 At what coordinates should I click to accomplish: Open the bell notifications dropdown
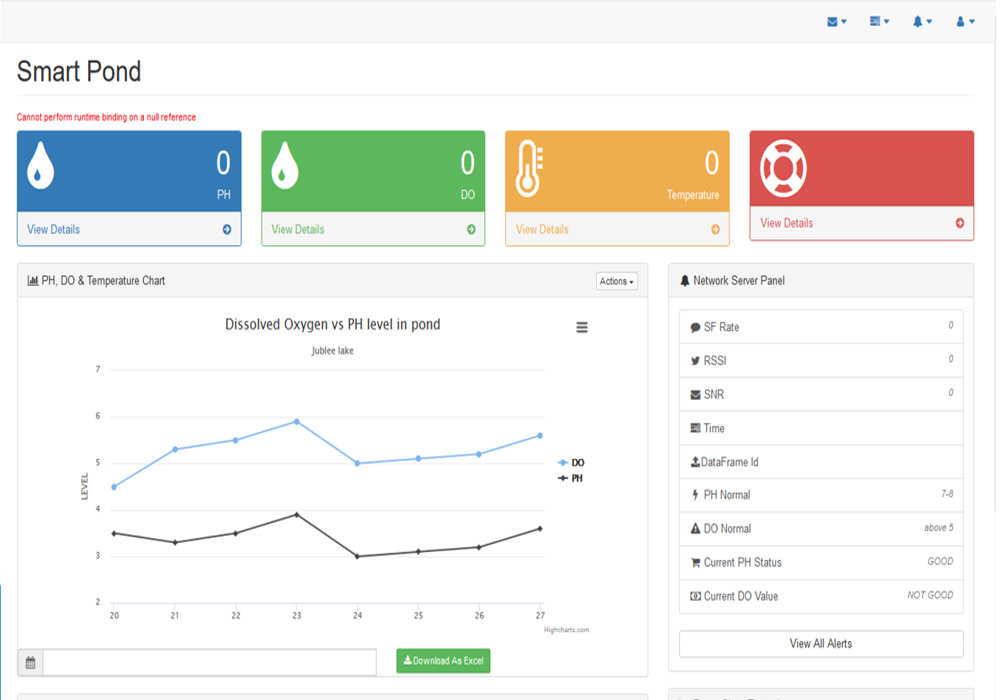tap(922, 21)
